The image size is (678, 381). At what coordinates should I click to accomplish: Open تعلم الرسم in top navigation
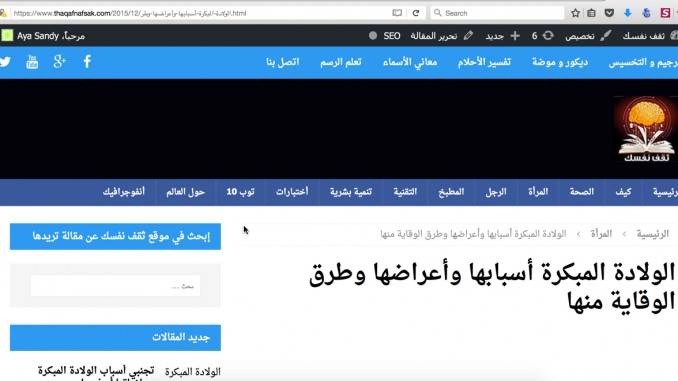[x=341, y=62]
